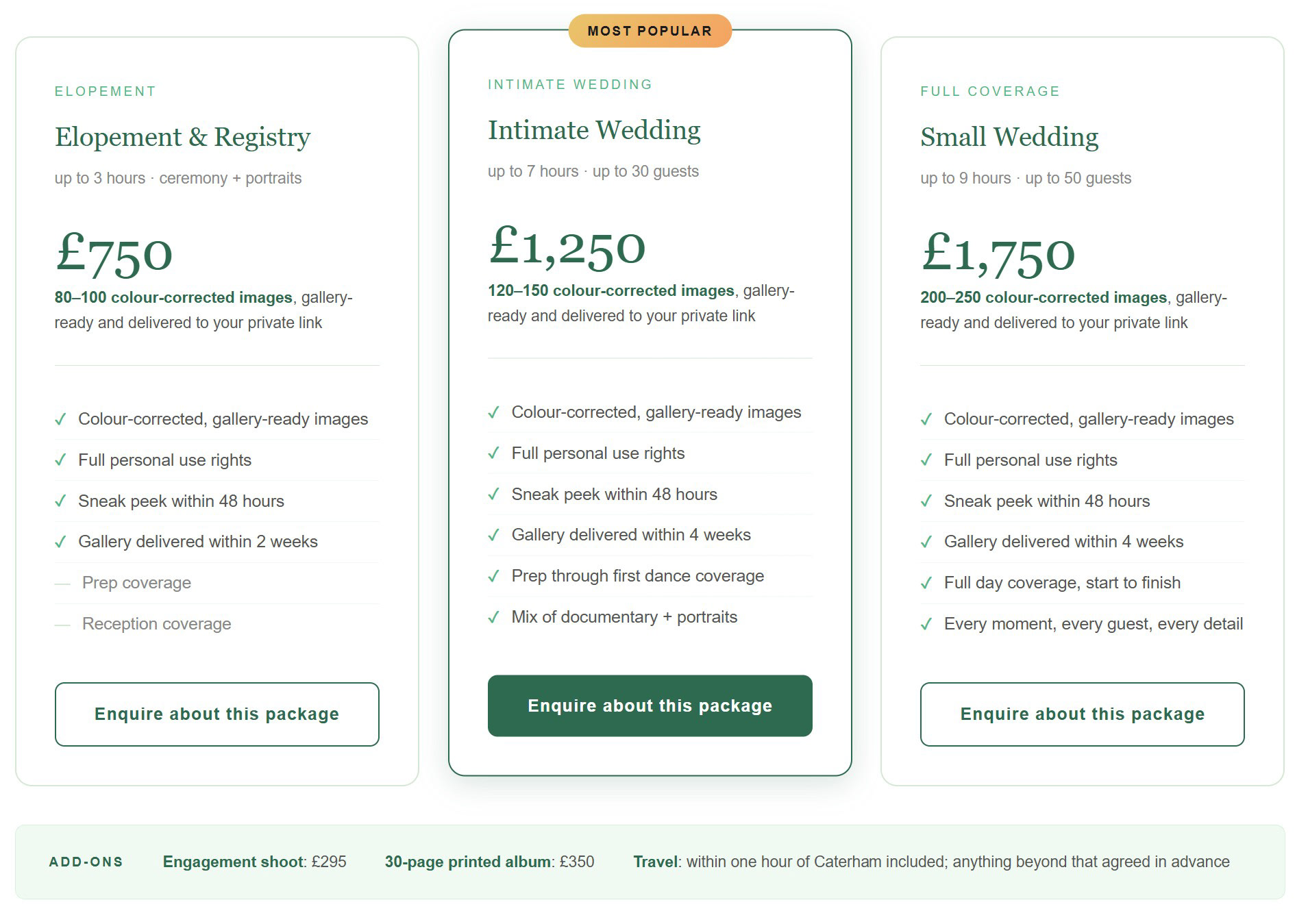Enquire about the Elopement & Registry package

[217, 714]
